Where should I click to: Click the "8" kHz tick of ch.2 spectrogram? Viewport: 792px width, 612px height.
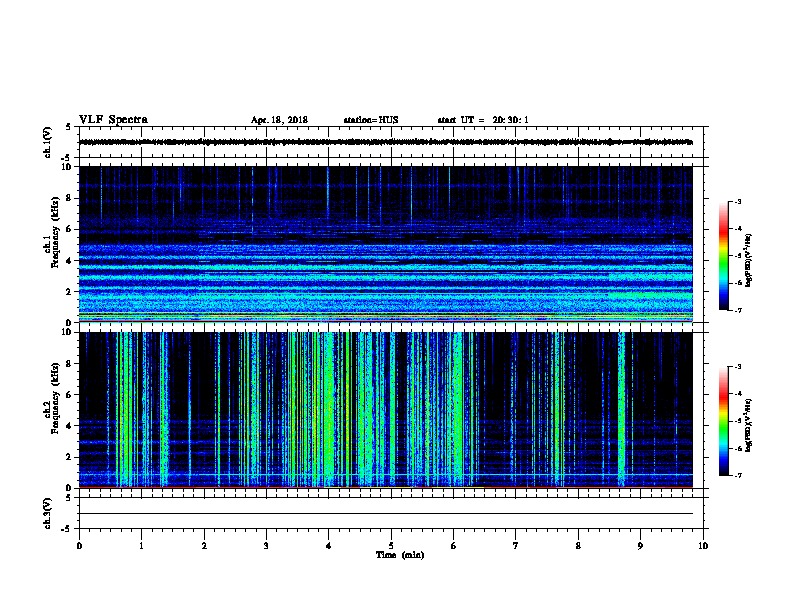click(x=70, y=364)
